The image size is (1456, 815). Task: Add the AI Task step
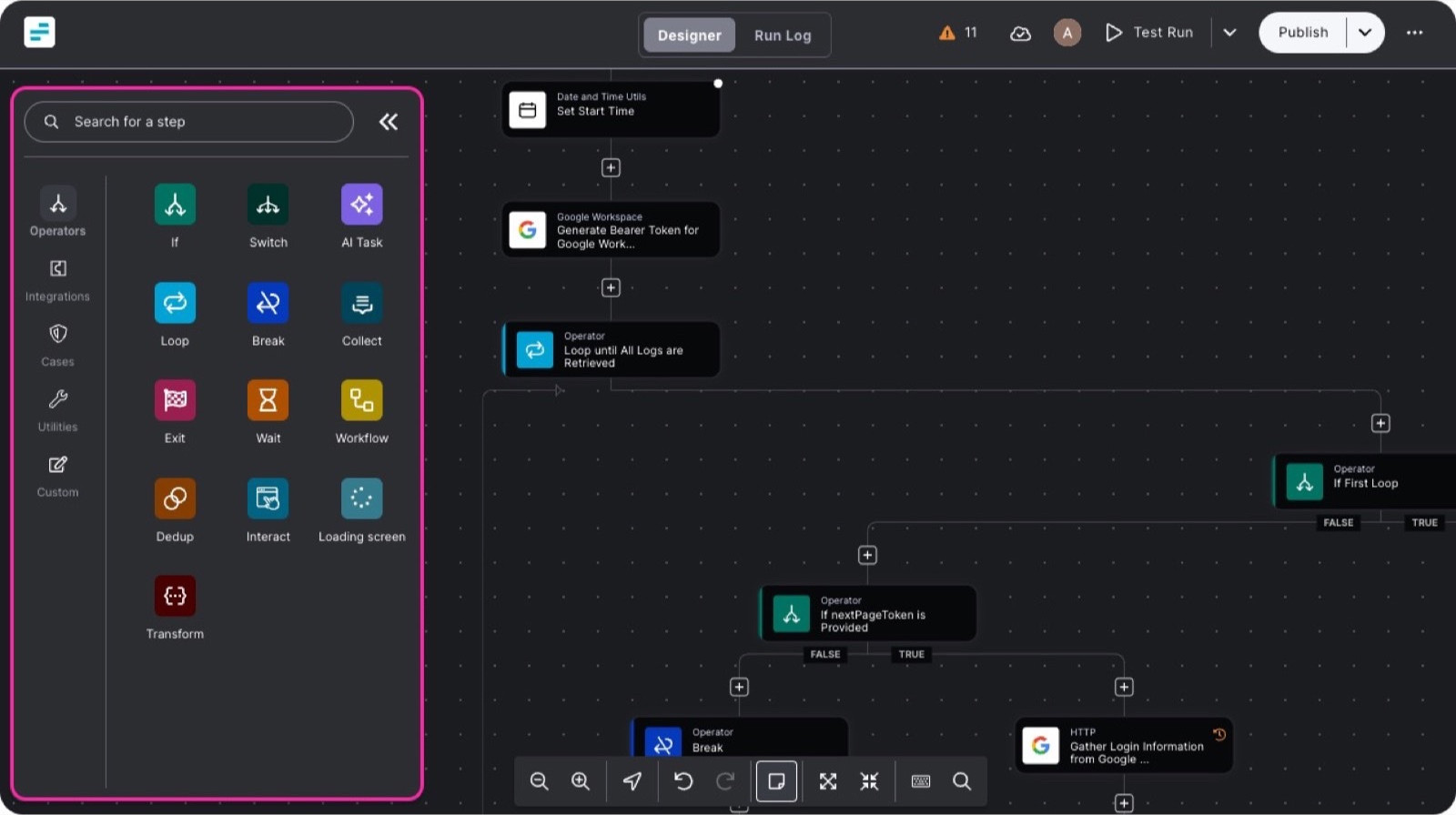point(361,206)
